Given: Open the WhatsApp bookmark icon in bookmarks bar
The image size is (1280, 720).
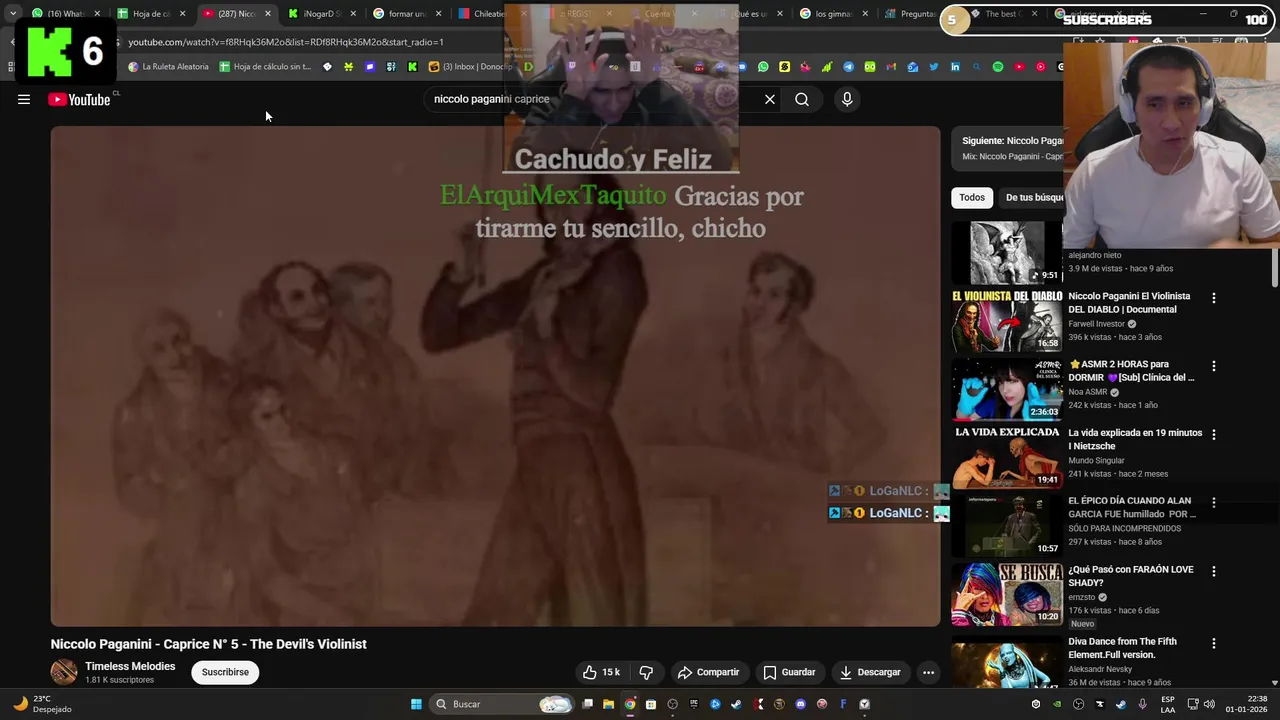Looking at the screenshot, I should pyautogui.click(x=763, y=67).
